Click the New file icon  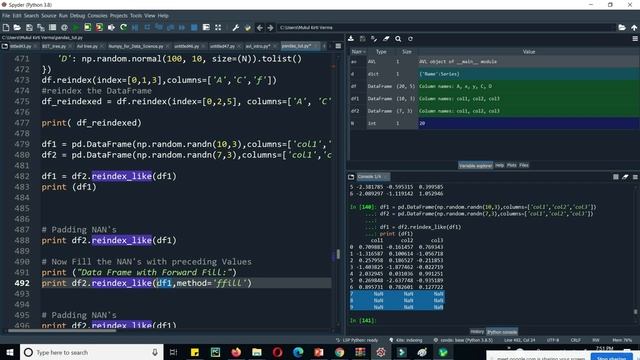click(x=6, y=27)
